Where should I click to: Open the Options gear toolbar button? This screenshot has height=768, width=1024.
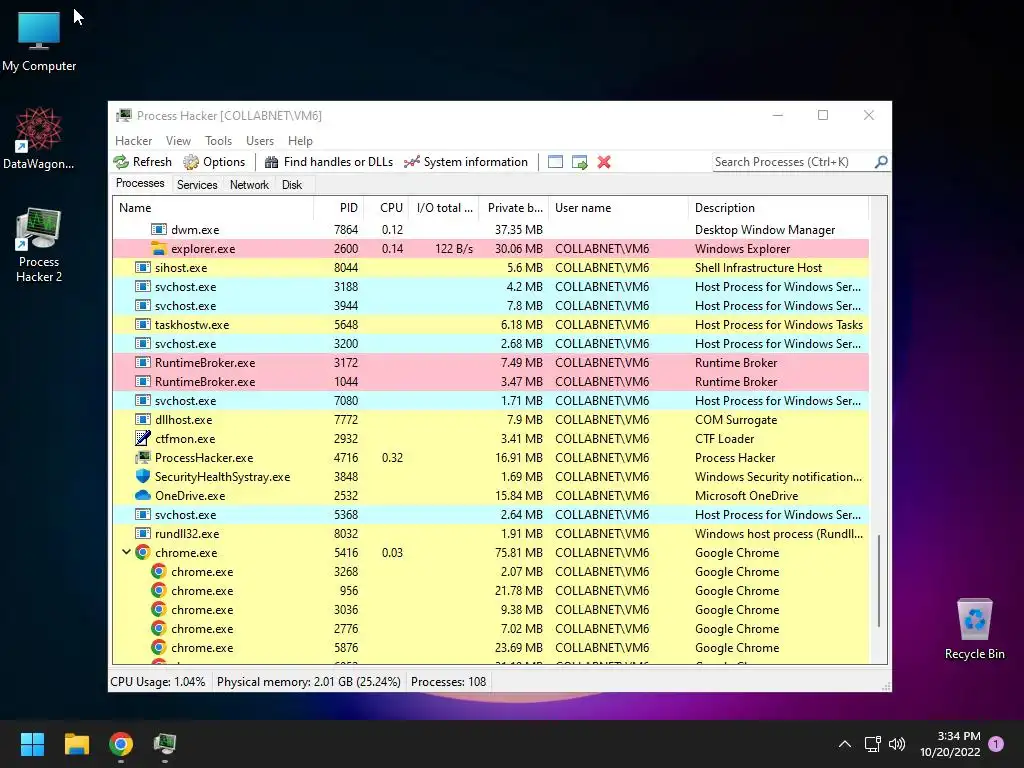[x=214, y=162]
